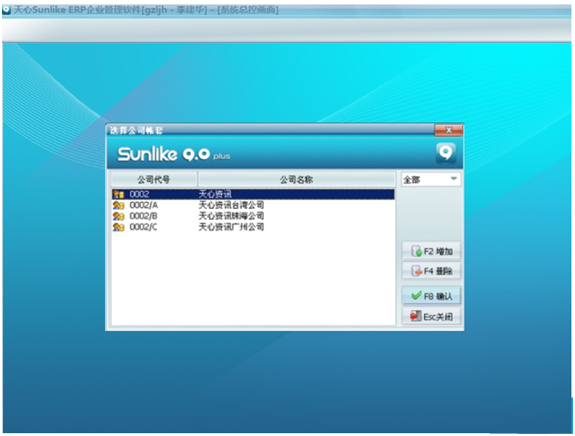Image resolution: width=575 pixels, height=436 pixels.
Task: Close the 选择公司帐套 dialog with X
Action: (448, 130)
